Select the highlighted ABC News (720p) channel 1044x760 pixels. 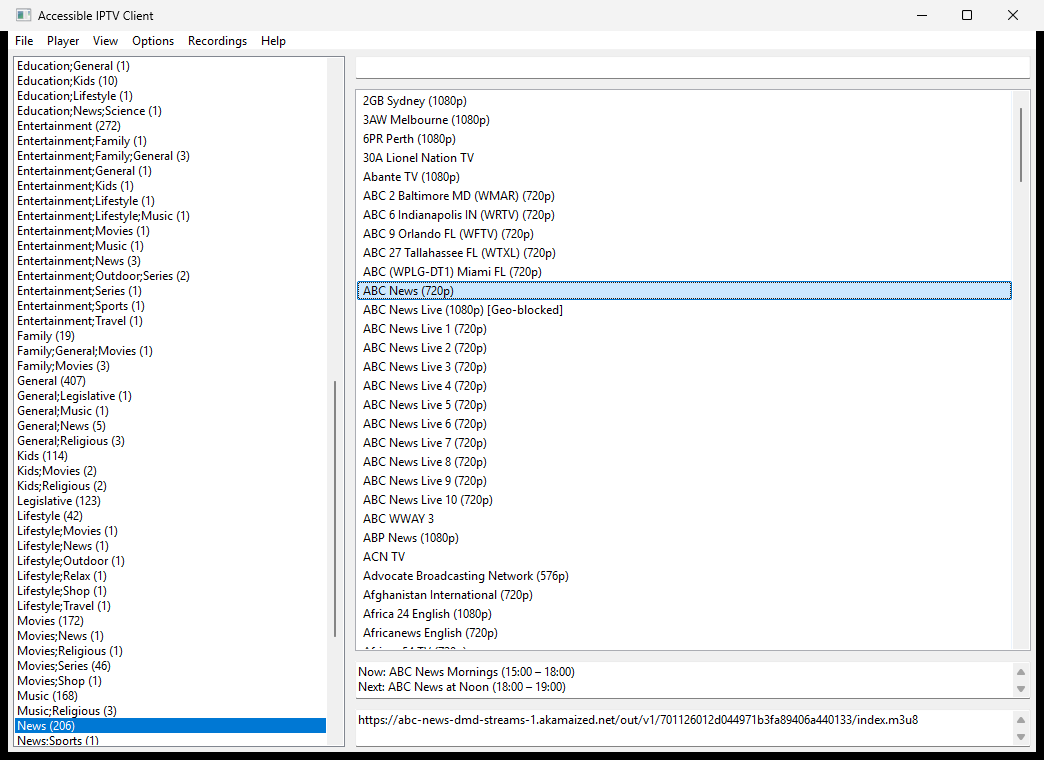684,290
